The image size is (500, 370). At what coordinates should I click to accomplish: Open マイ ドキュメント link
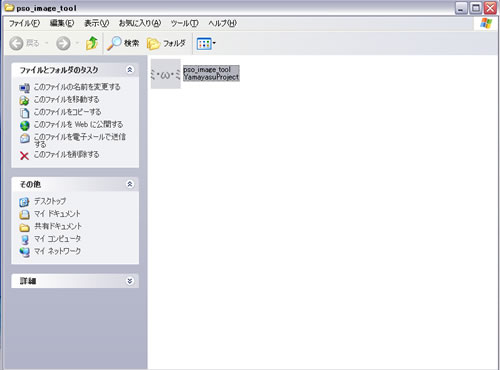pyautogui.click(x=57, y=213)
